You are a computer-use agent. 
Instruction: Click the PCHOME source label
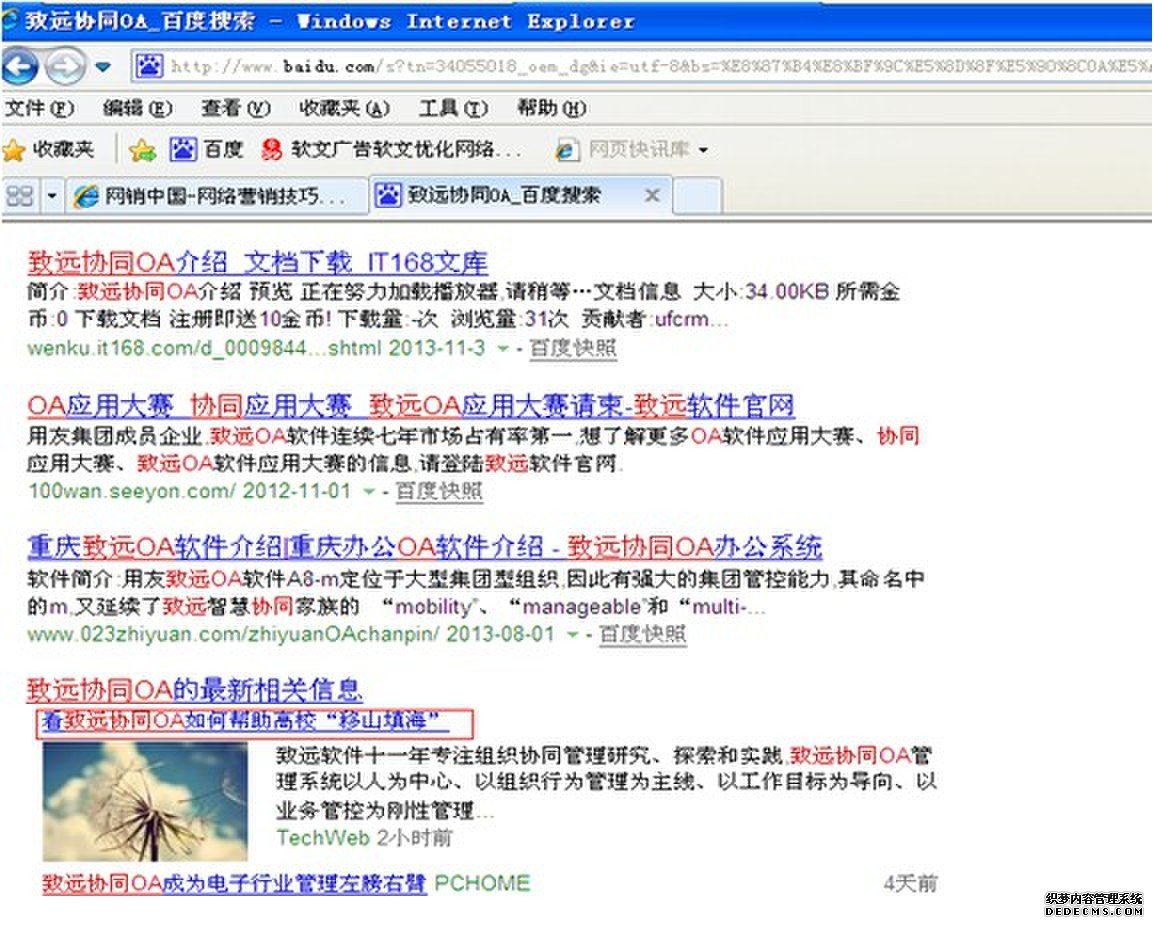click(482, 883)
